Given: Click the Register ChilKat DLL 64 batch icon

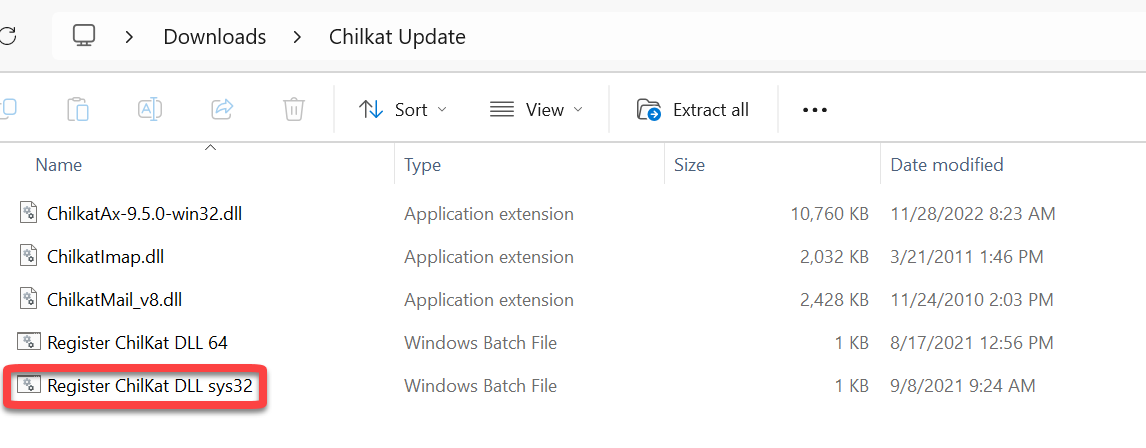Looking at the screenshot, I should pos(29,342).
